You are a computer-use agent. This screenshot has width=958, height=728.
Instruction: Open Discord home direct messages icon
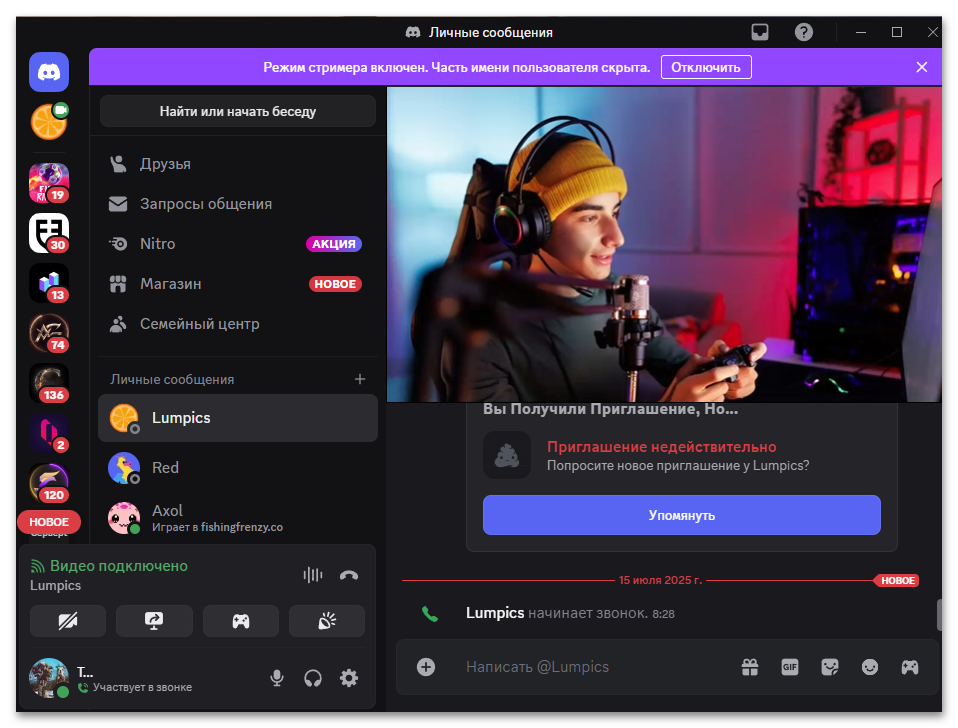click(49, 72)
